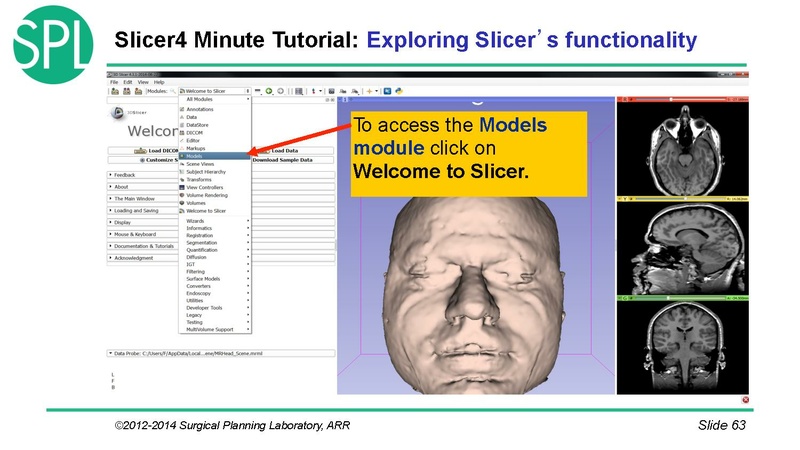Open the view layout selector icon
The image size is (800, 450).
(x=299, y=91)
